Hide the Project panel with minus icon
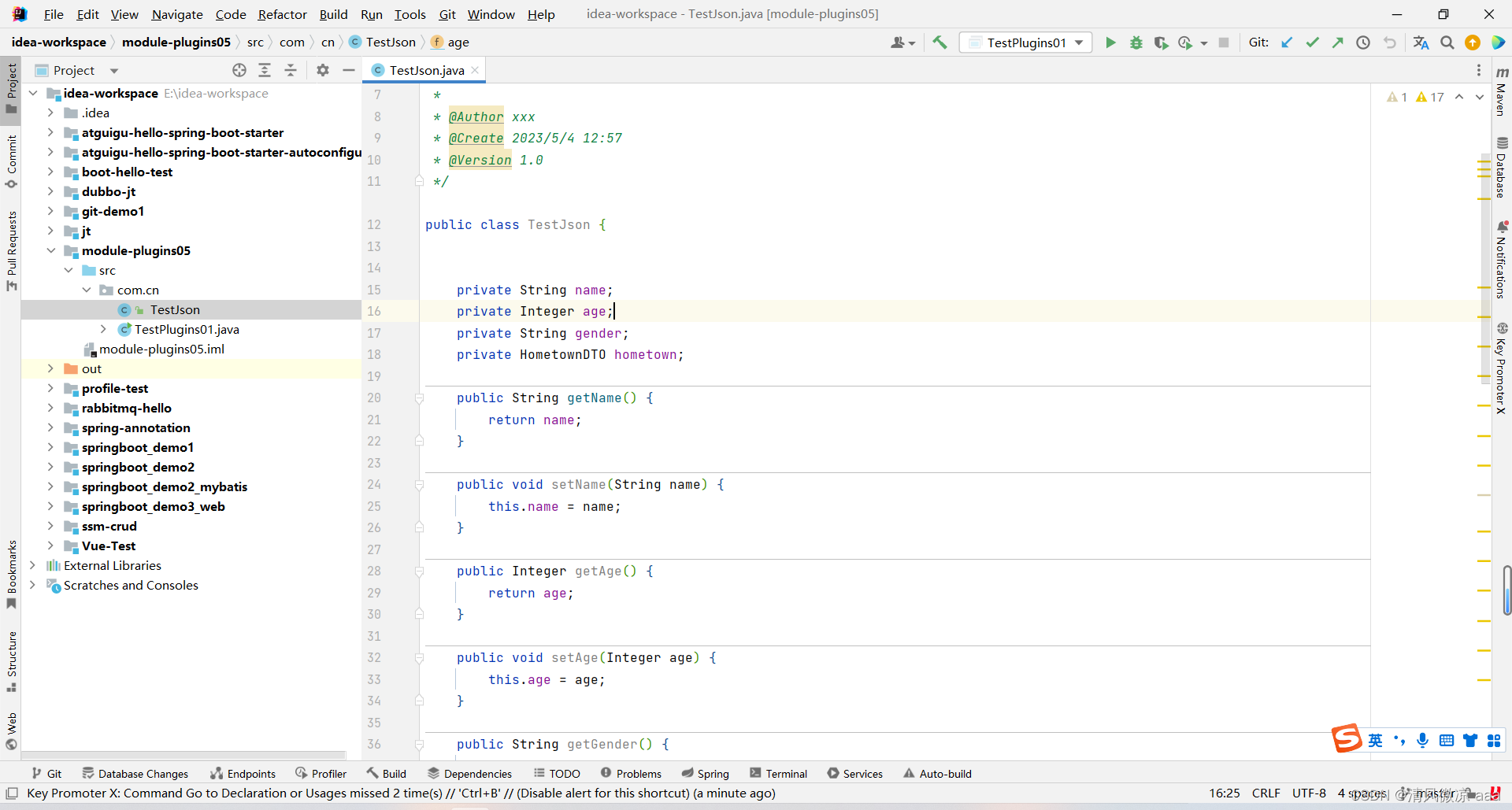Viewport: 1512px width, 810px height. click(349, 70)
